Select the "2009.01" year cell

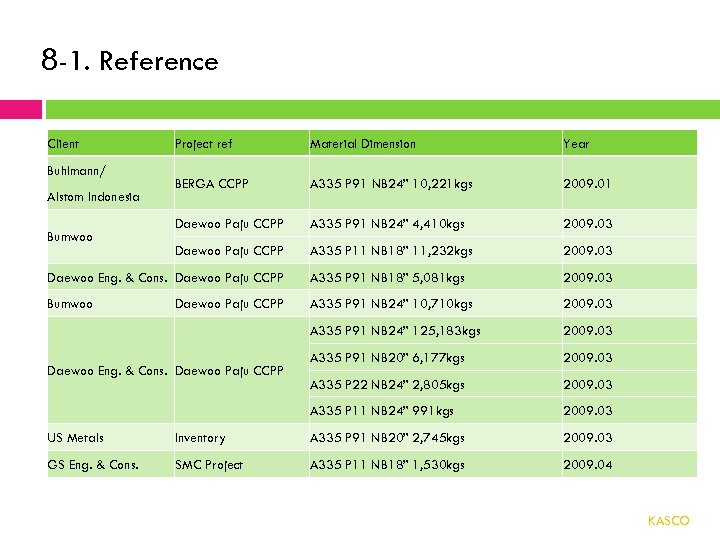click(586, 184)
